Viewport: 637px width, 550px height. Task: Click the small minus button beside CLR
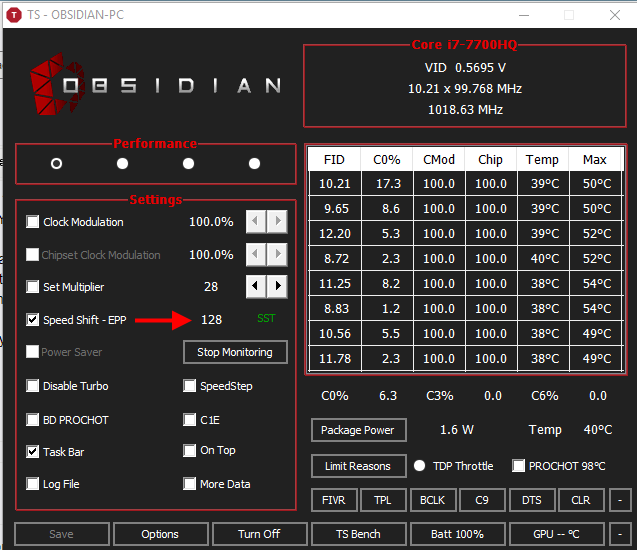coord(620,499)
